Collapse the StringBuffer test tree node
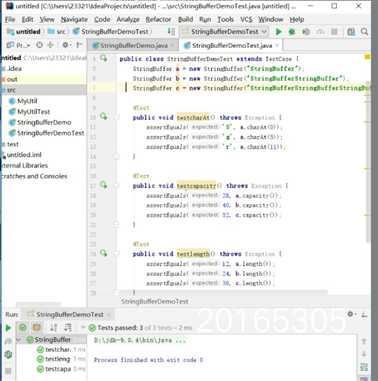Viewport: 378px width, 381px height. [19, 340]
